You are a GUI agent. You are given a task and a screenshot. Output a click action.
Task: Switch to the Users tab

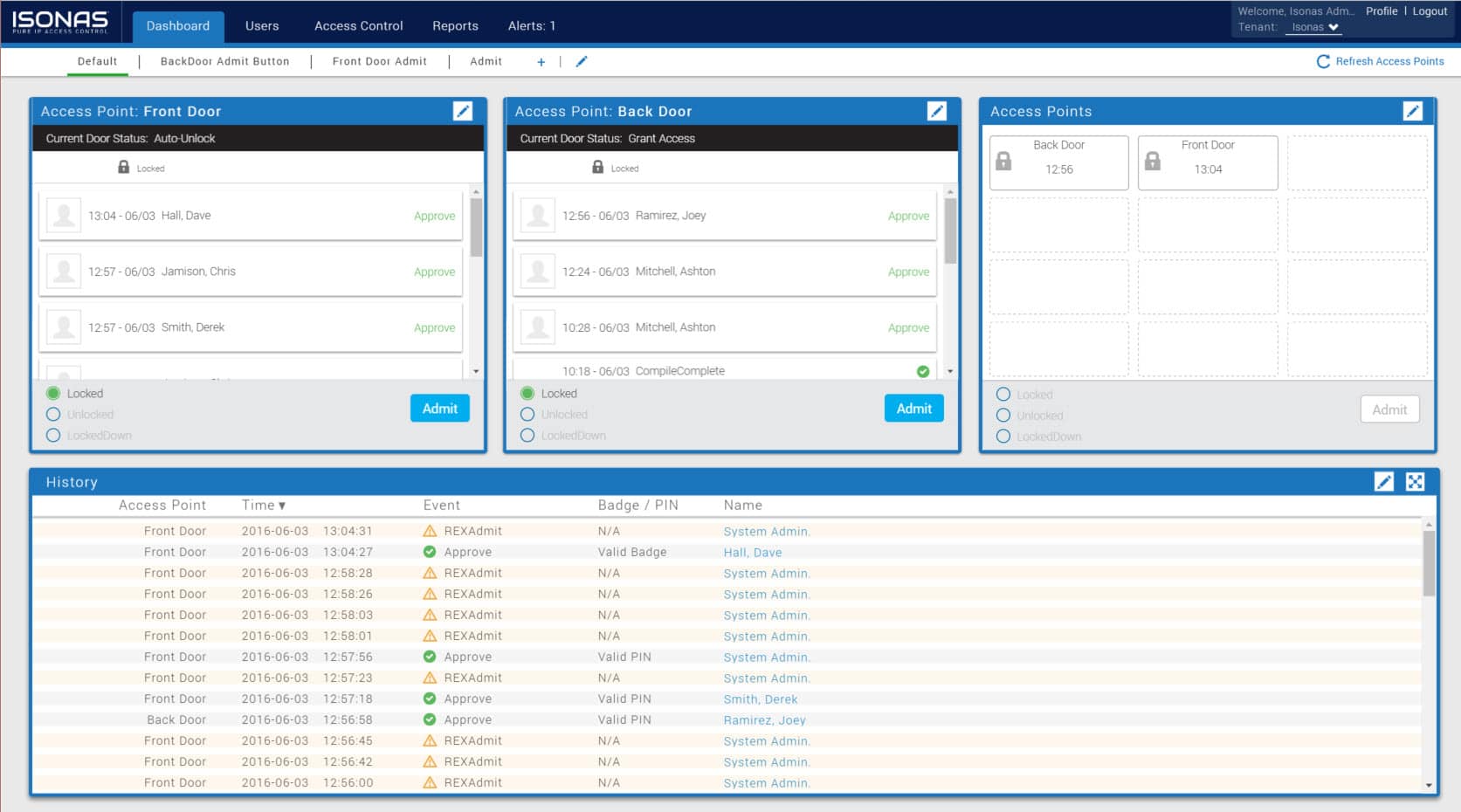[261, 25]
